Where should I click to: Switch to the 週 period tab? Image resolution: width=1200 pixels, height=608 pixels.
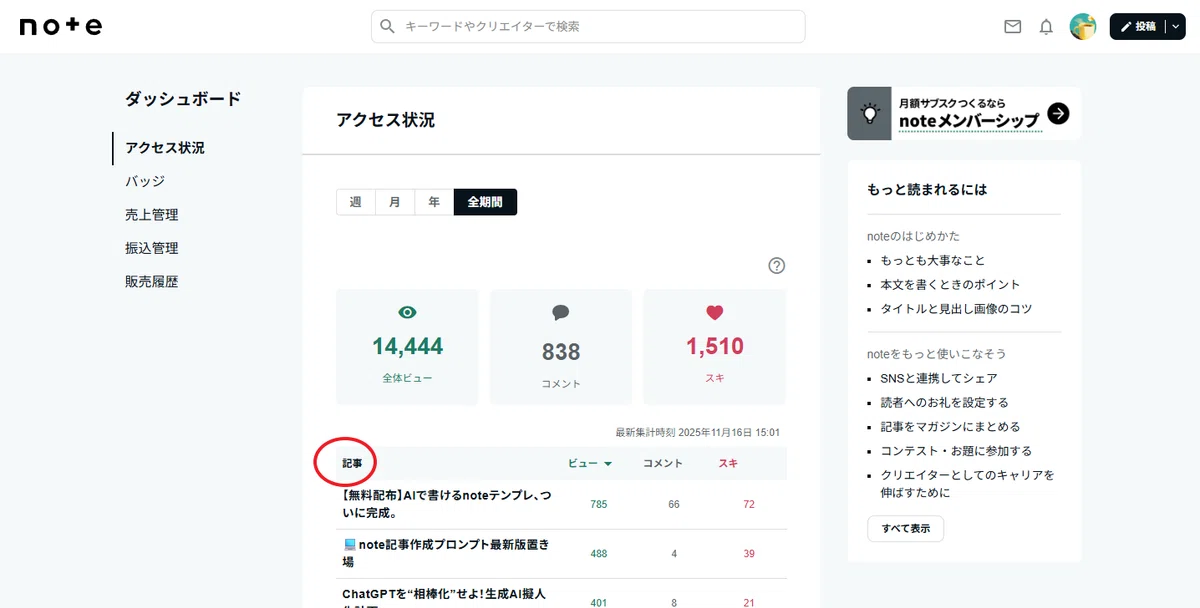[x=355, y=202]
